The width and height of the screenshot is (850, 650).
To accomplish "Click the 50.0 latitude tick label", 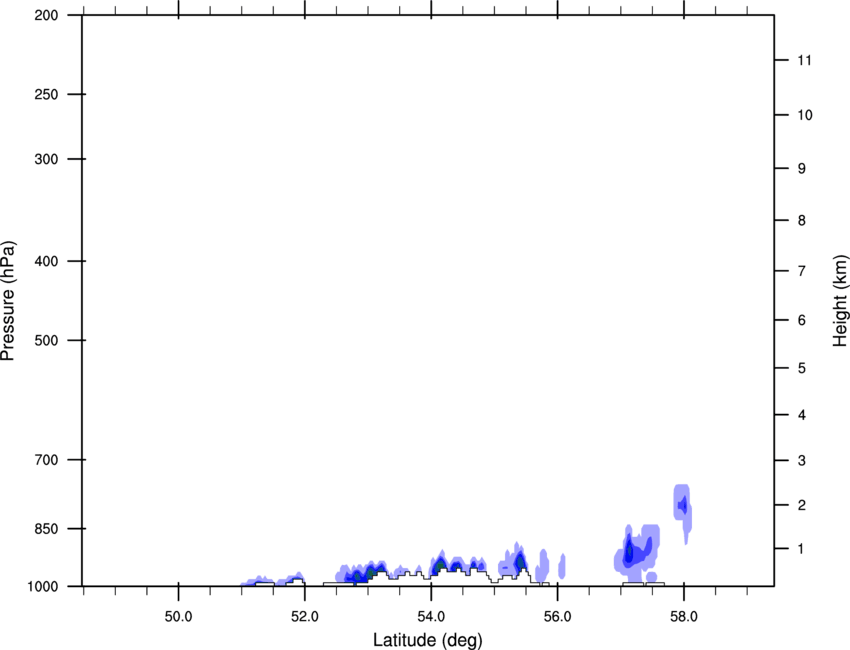I will click(x=178, y=617).
